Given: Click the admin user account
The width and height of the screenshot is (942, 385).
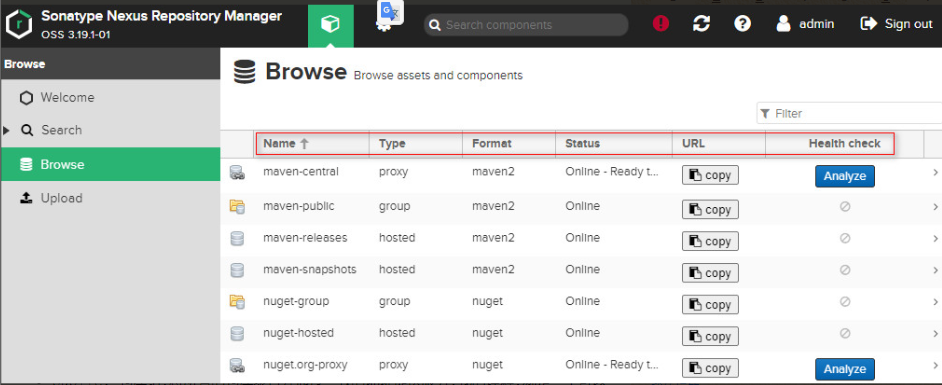Looking at the screenshot, I should 805,23.
